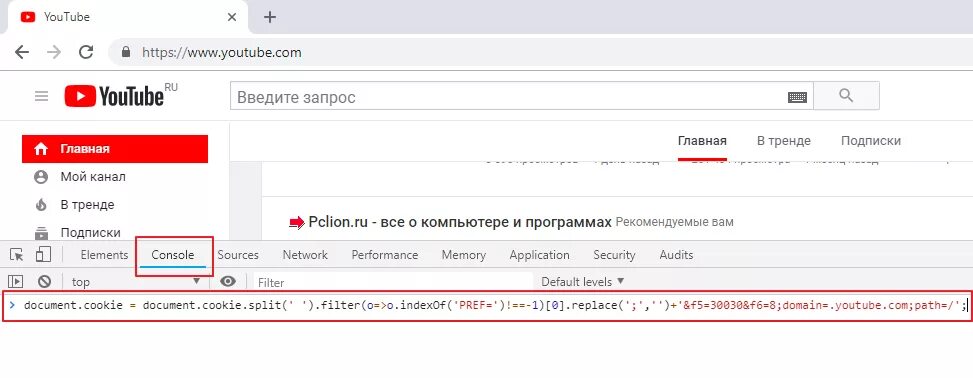
Task: Clear console with the ban icon
Action: point(44,282)
